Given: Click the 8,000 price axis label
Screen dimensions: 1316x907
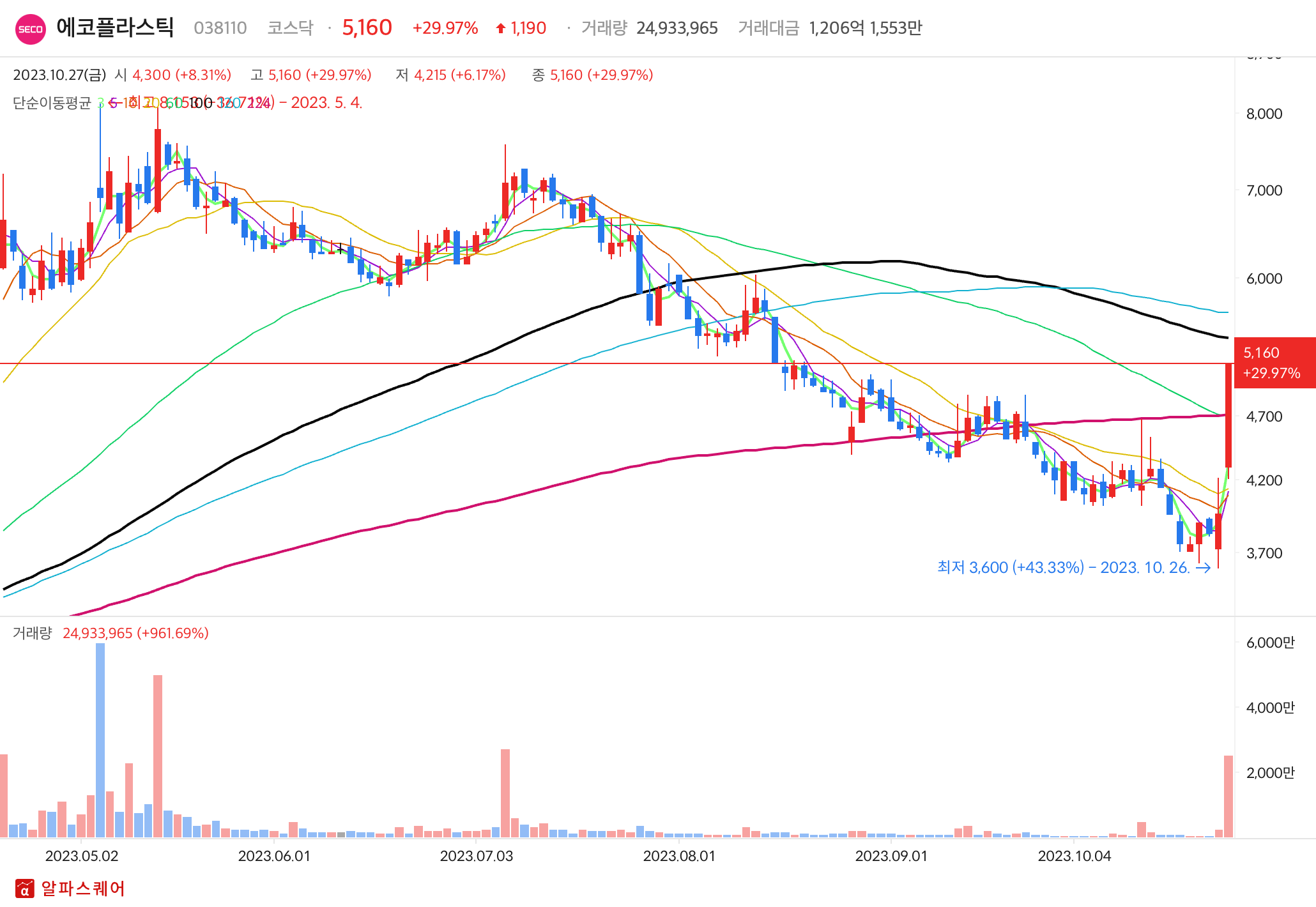Looking at the screenshot, I should (x=1264, y=114).
